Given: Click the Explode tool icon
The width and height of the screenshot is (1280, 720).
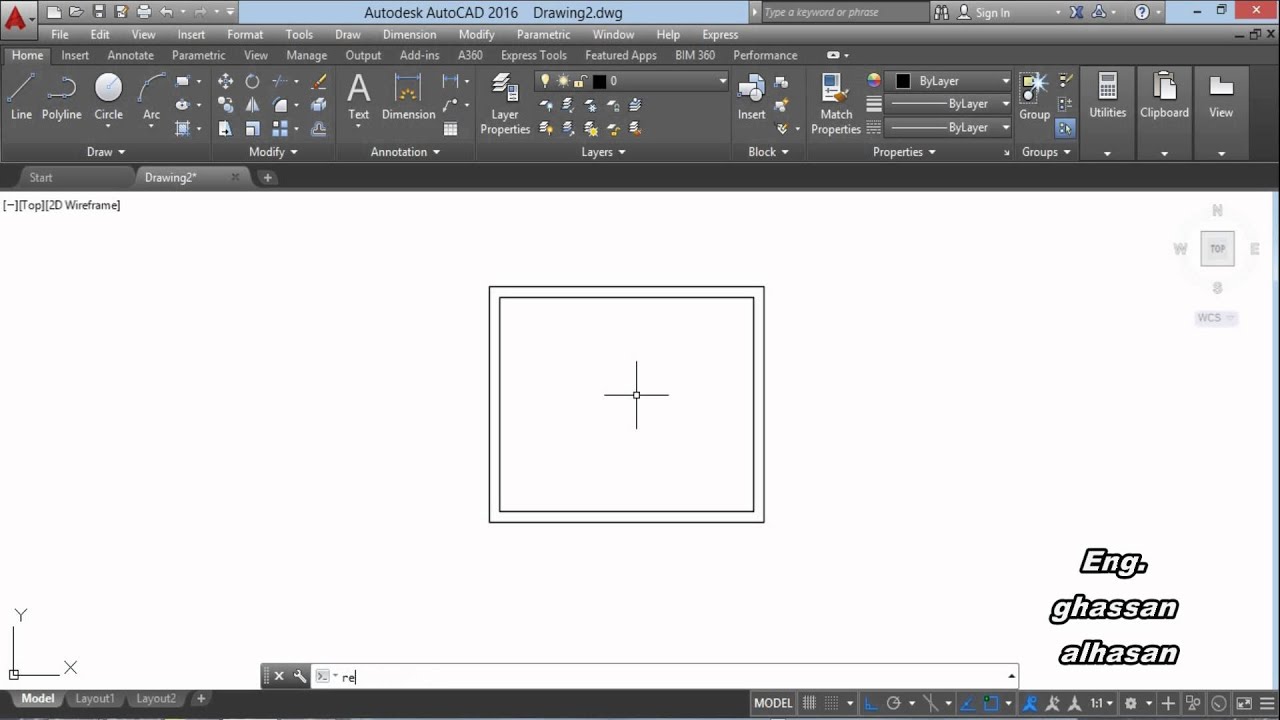Looking at the screenshot, I should pyautogui.click(x=318, y=105).
